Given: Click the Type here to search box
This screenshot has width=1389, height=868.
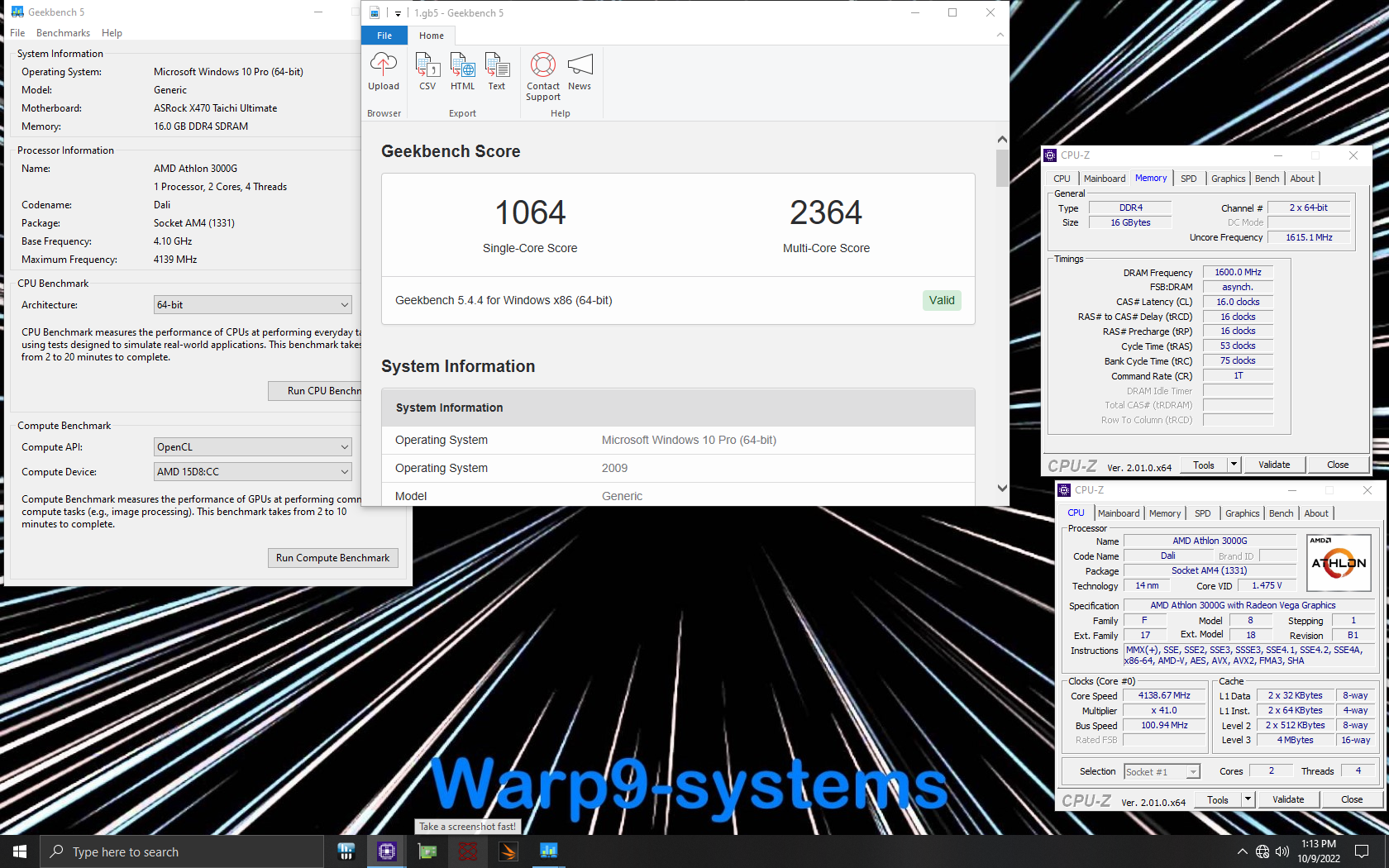Looking at the screenshot, I should click(x=182, y=851).
